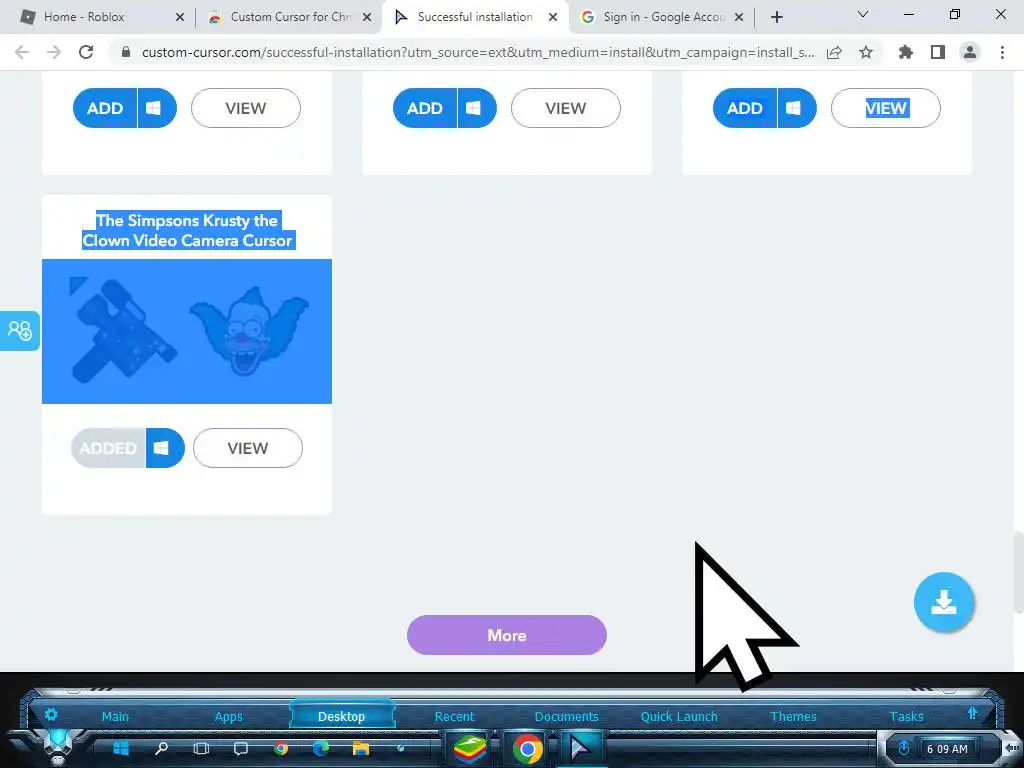Close the Google Sign in tab

click(x=739, y=17)
